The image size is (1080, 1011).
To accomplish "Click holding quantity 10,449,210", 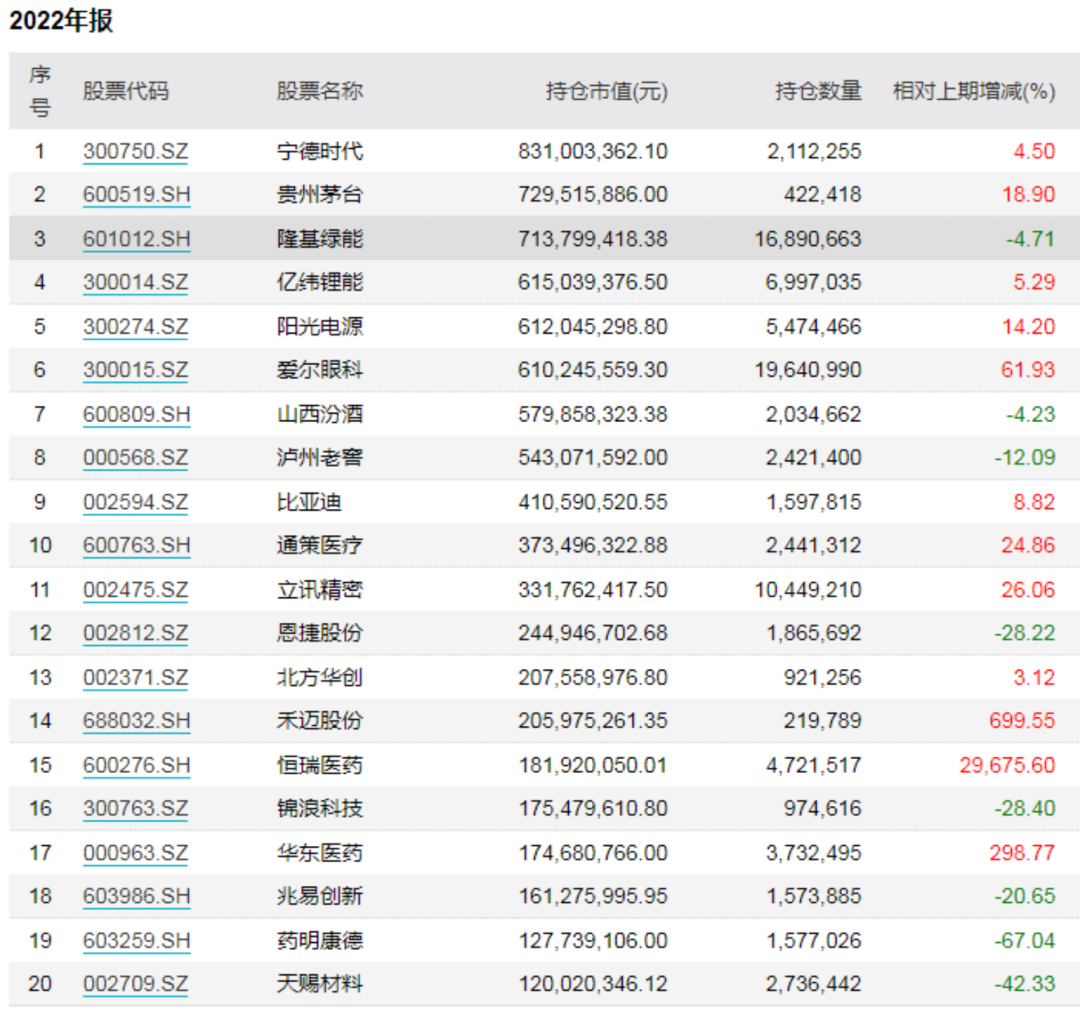I will click(807, 590).
